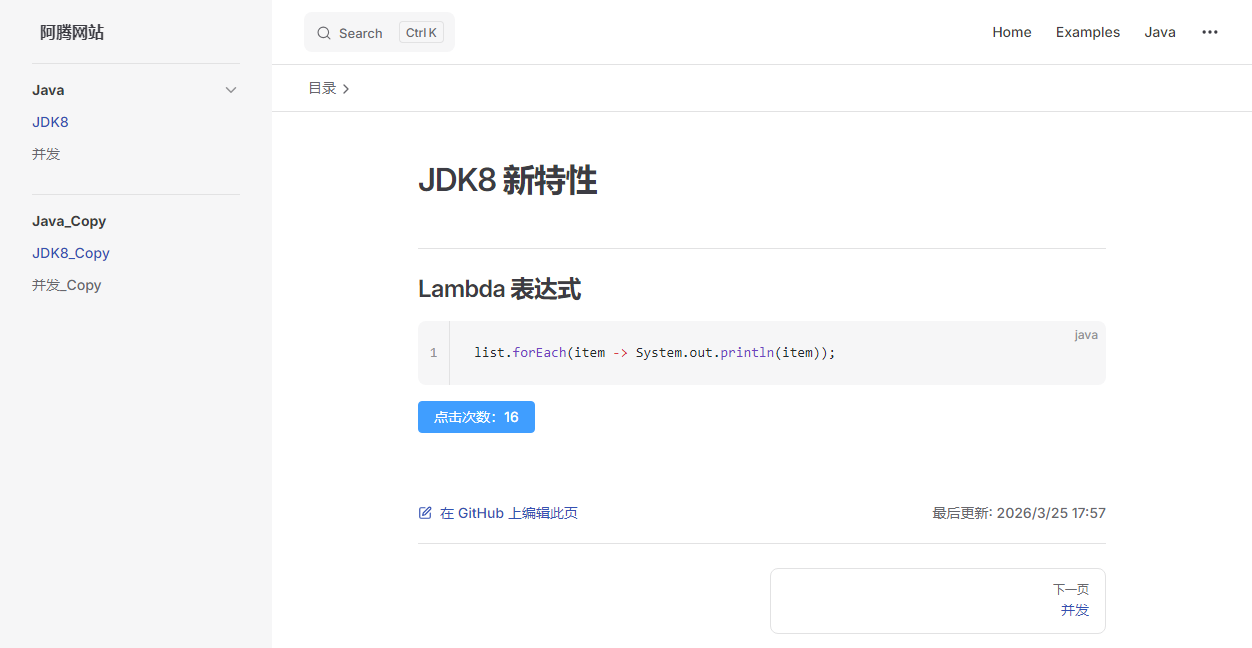Open the Examples nav item
The width and height of the screenshot is (1252, 648).
[x=1087, y=32]
